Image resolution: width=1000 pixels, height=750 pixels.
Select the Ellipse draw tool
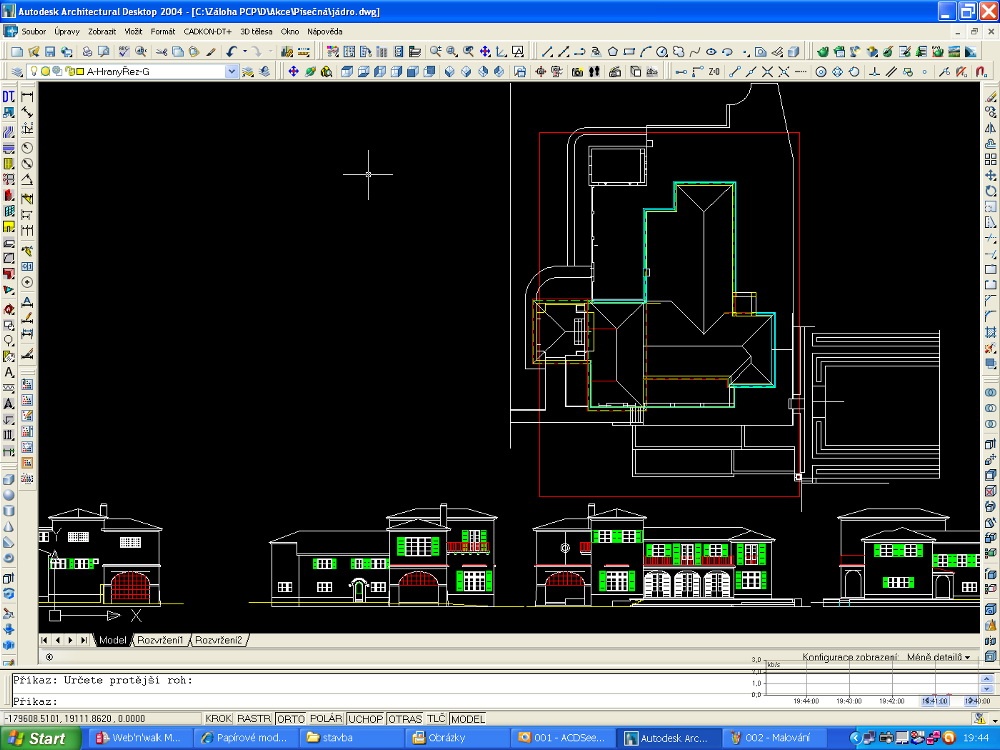[712, 52]
